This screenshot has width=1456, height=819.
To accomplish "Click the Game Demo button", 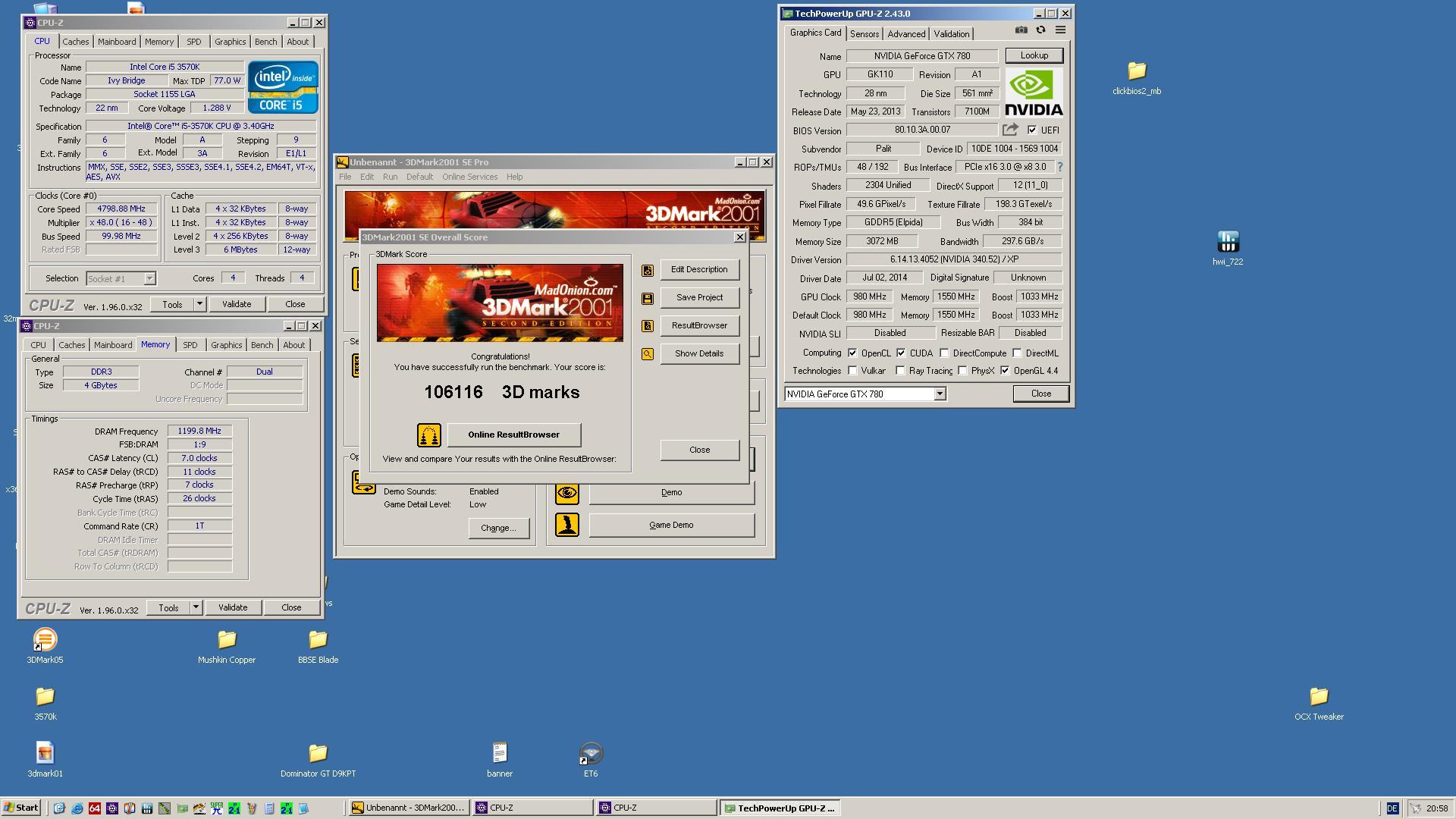I will click(x=671, y=525).
